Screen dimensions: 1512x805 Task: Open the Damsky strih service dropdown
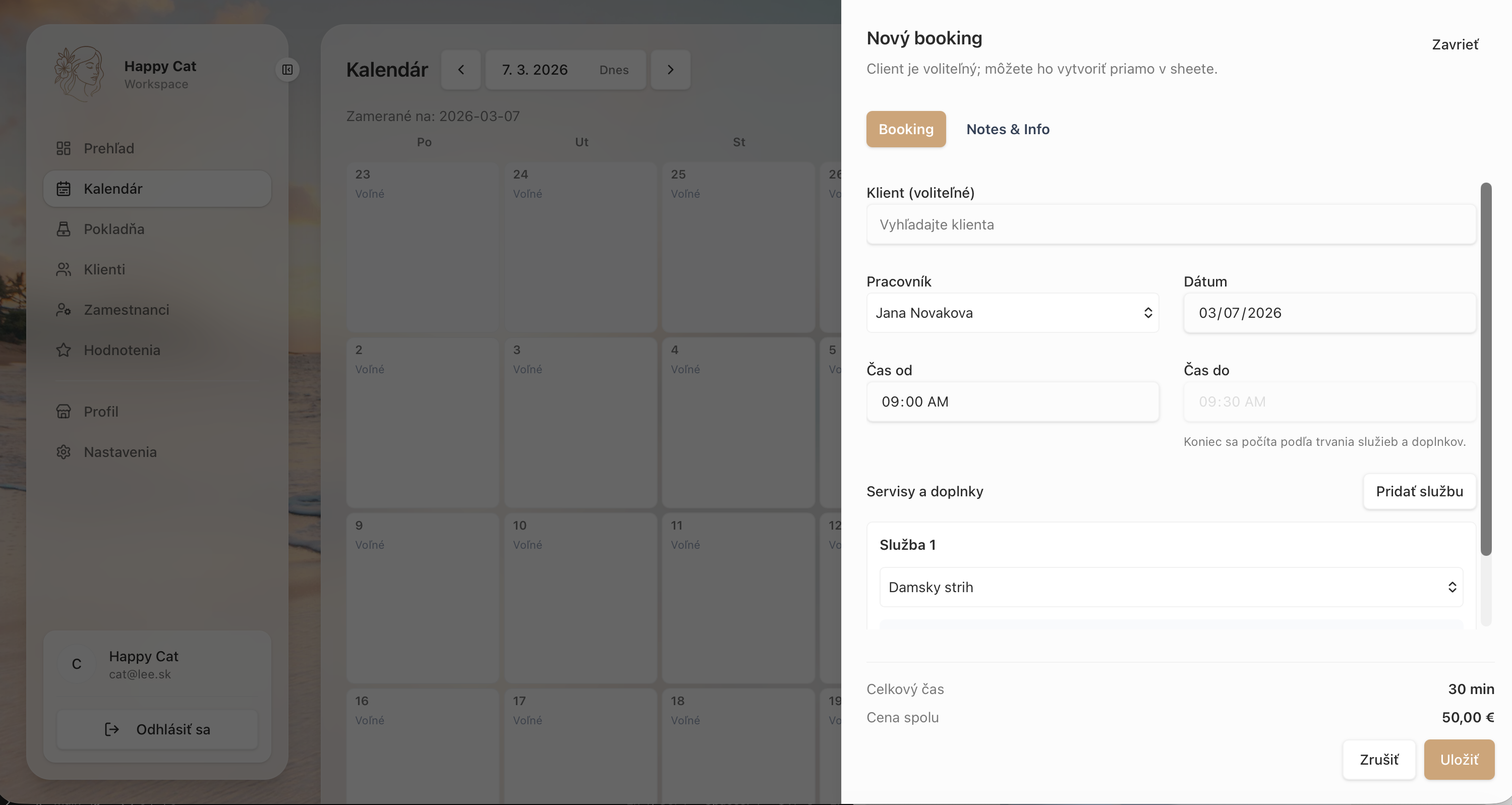point(1172,587)
